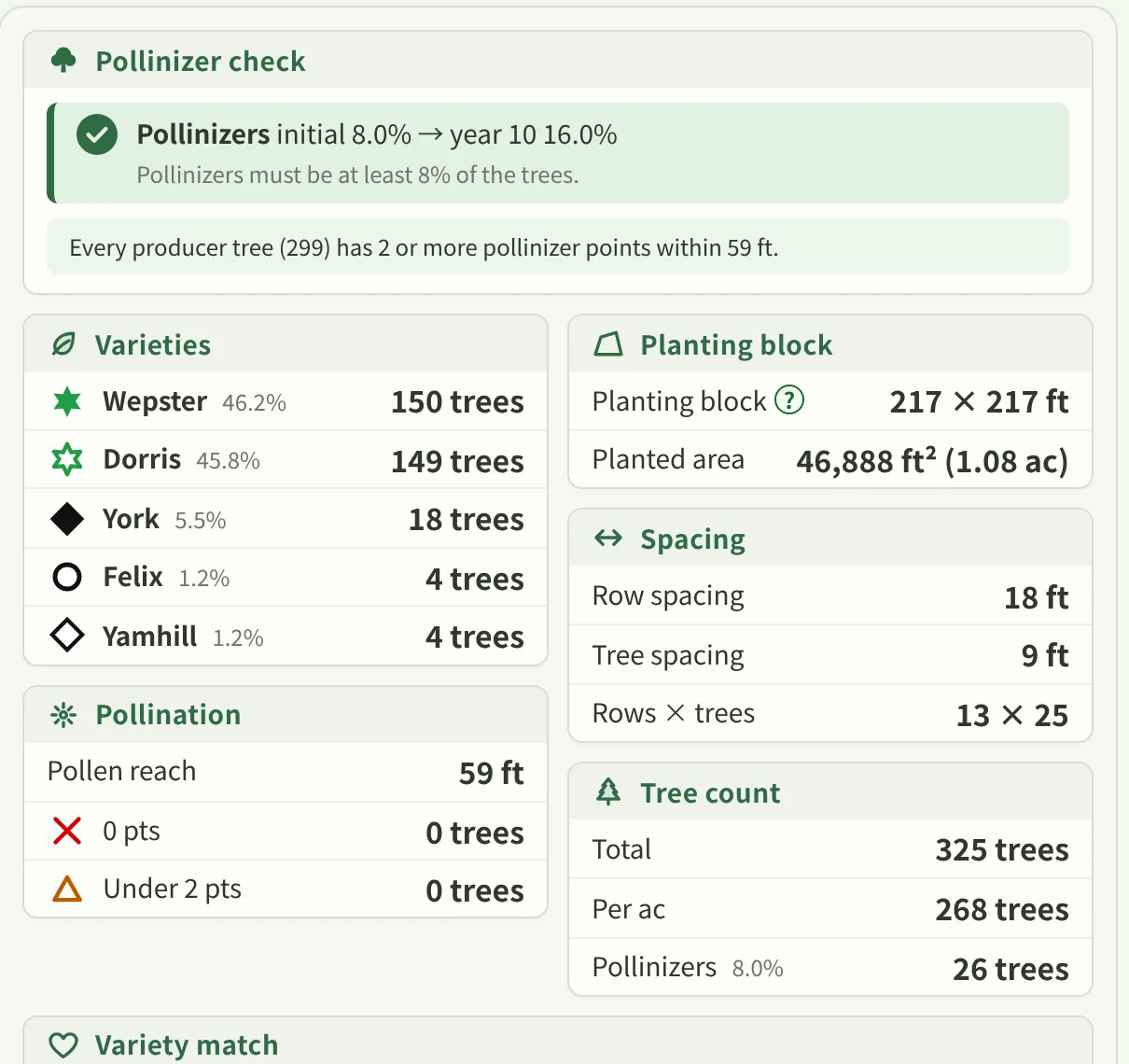The height and width of the screenshot is (1064, 1129).
Task: Click the Wepster variety name
Action: pyautogui.click(x=155, y=401)
